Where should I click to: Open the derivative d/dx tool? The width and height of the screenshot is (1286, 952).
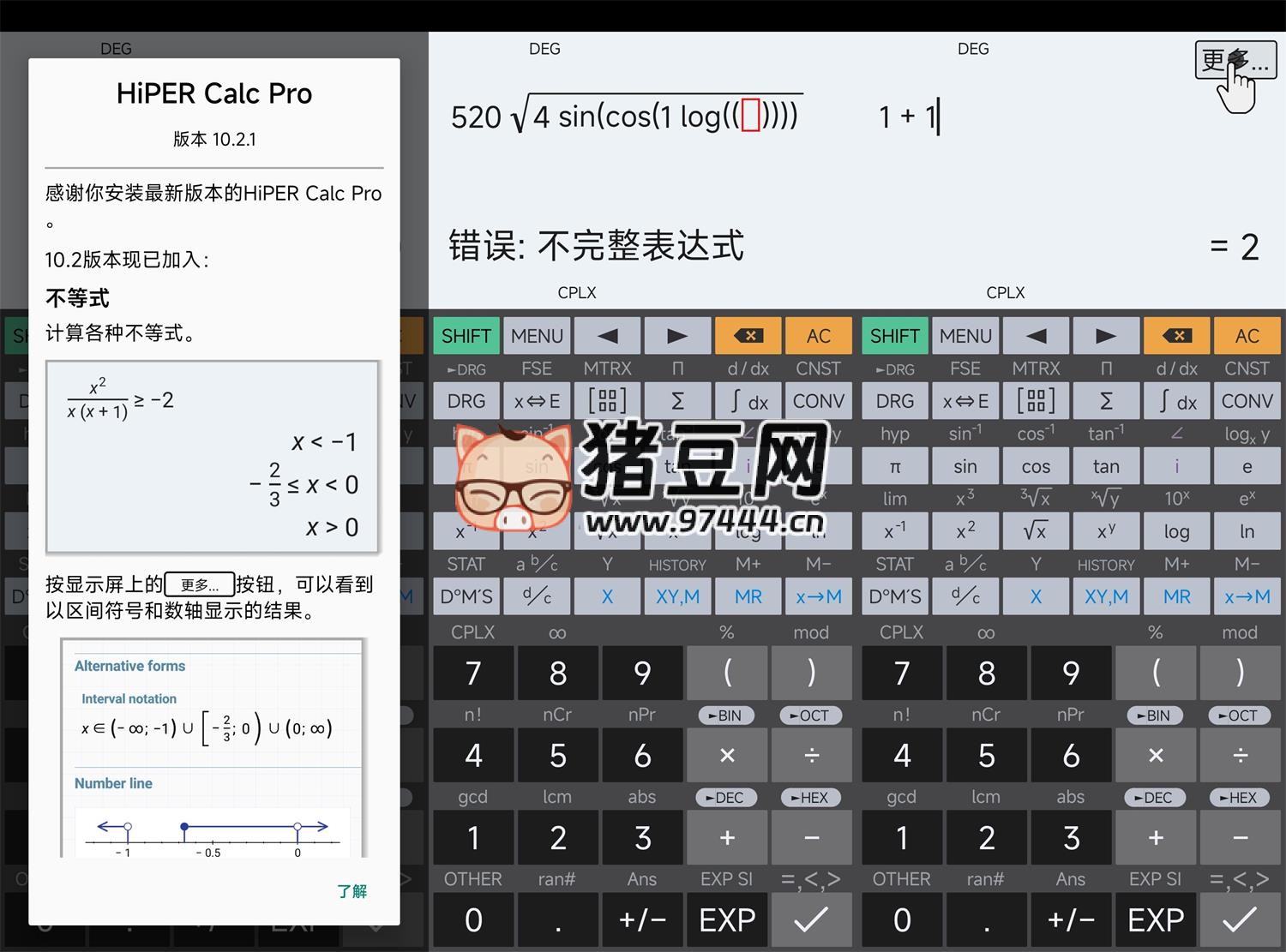1176,368
